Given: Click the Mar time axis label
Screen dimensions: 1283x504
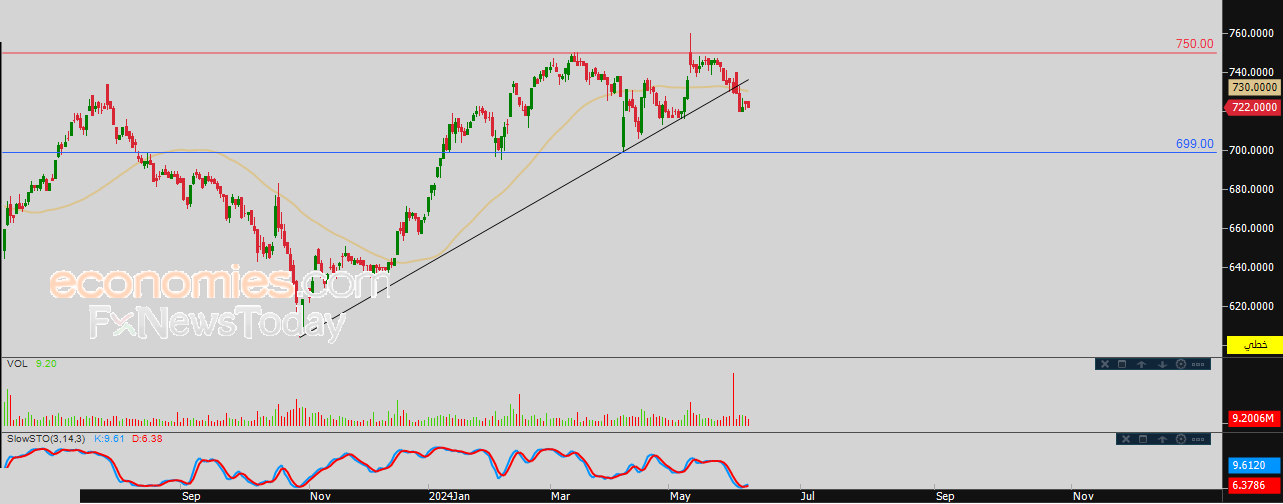Looking at the screenshot, I should click(558, 495).
